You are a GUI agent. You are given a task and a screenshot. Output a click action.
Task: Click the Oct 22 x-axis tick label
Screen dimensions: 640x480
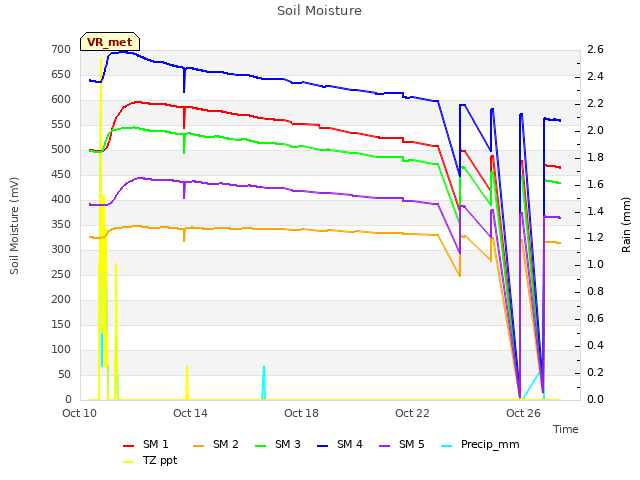pos(412,413)
